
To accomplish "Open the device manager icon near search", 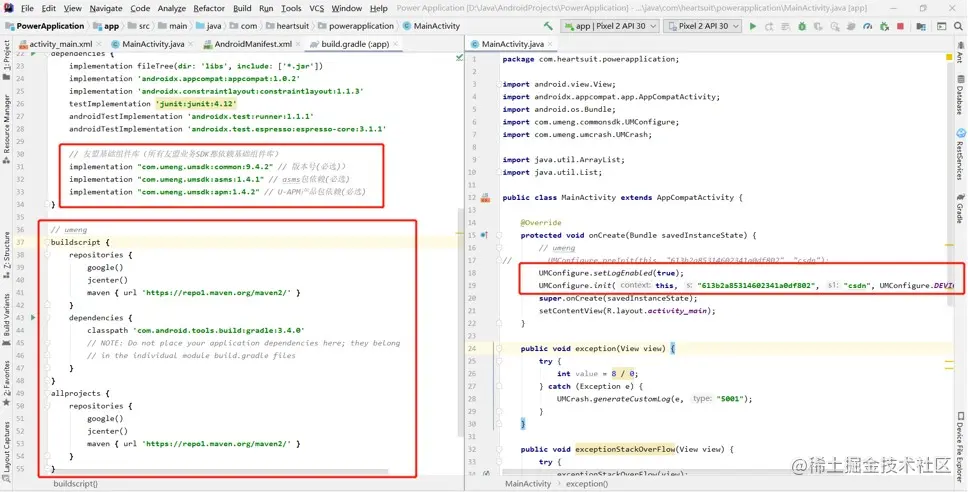I will (941, 26).
